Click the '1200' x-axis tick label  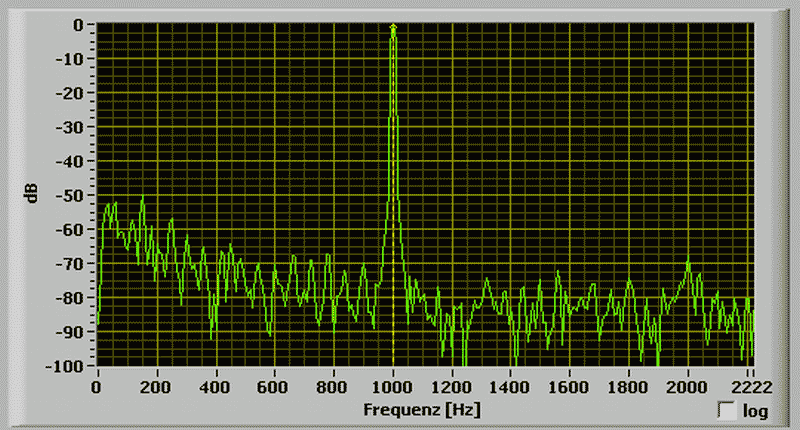tap(451, 388)
